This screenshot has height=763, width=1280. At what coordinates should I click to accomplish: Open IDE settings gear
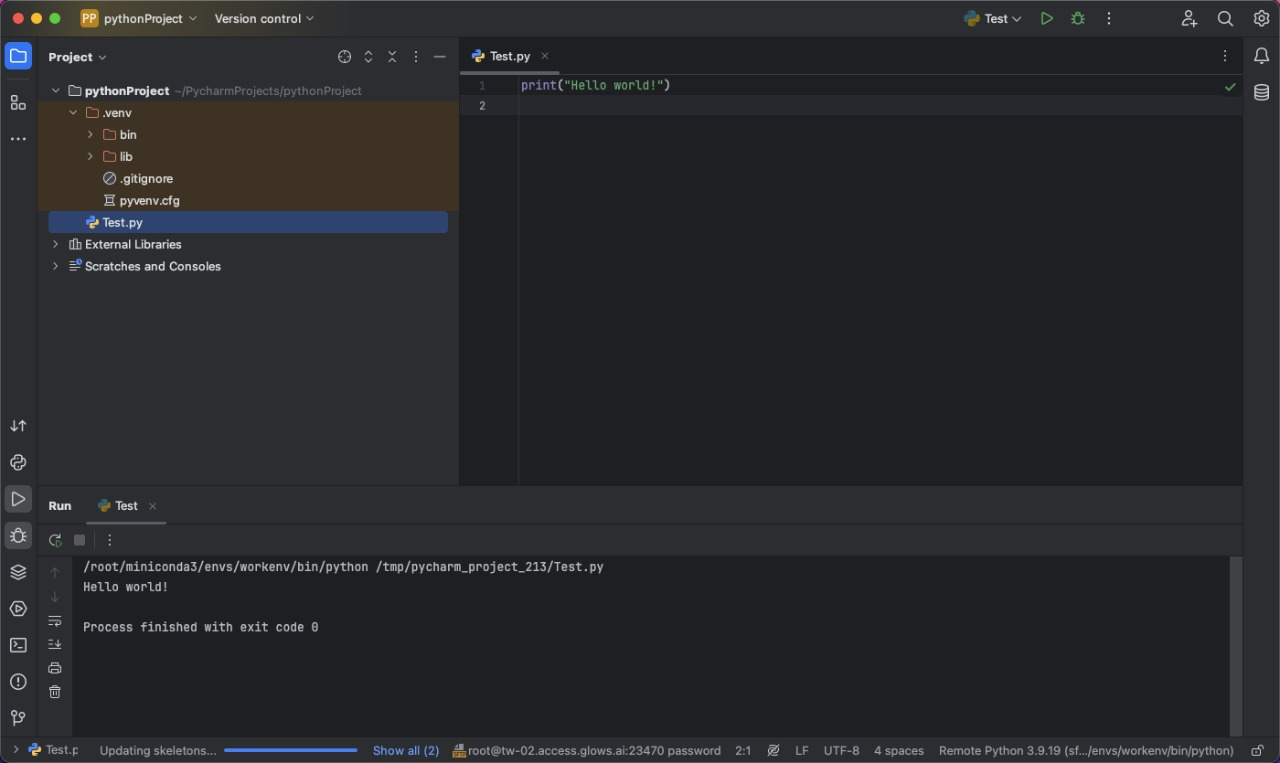pos(1261,18)
